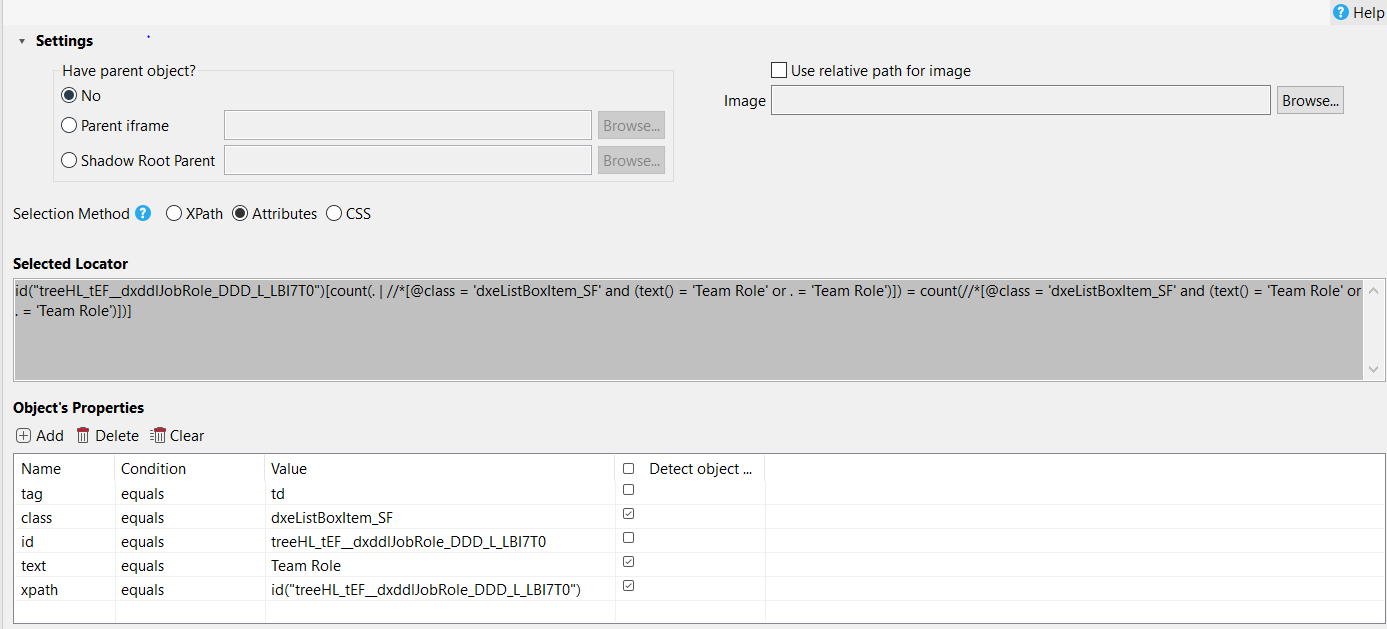The image size is (1387, 629).
Task: Click into the Image path field
Action: tap(1020, 101)
